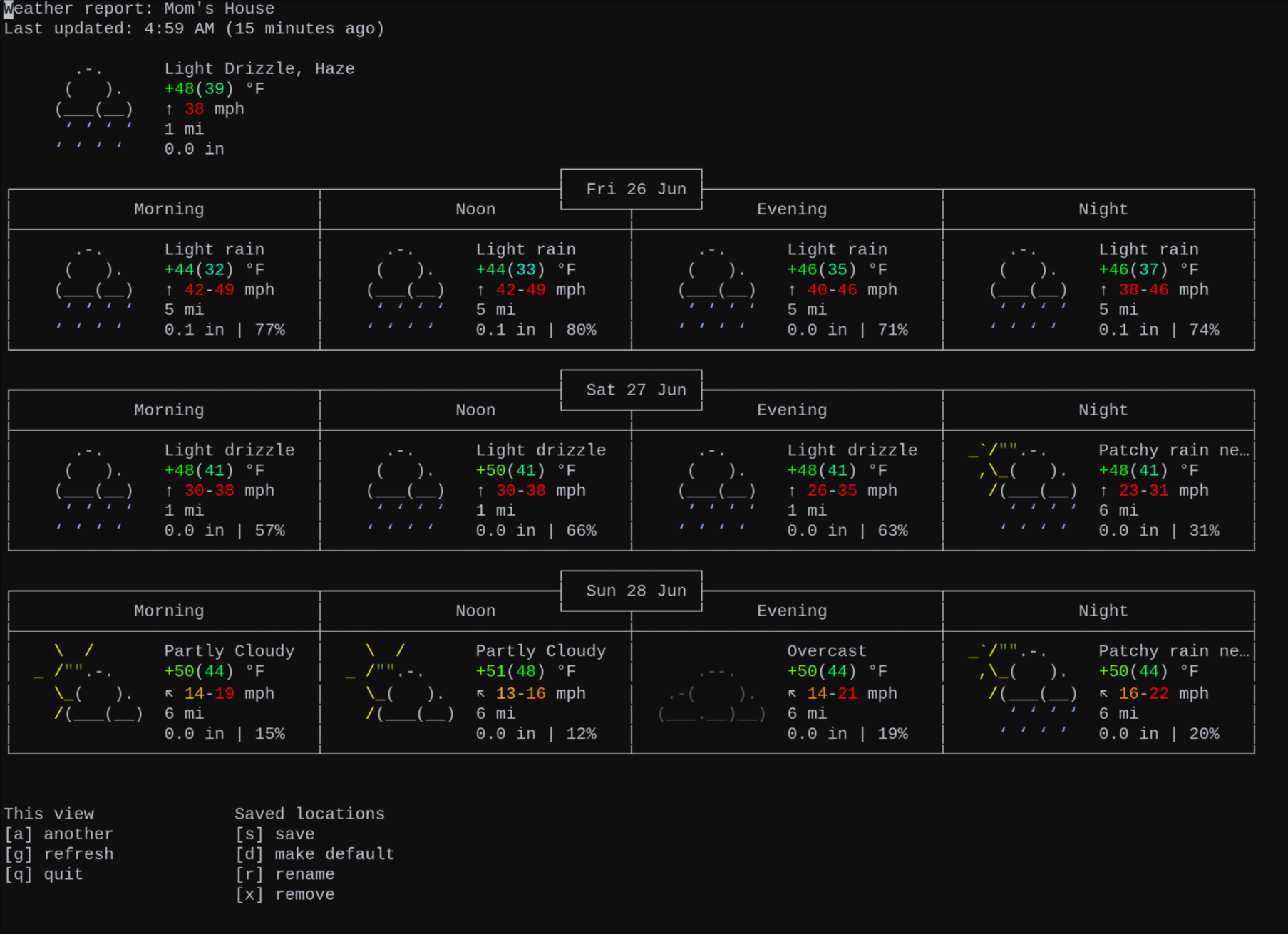This screenshot has height=934, width=1288.
Task: Click the current conditions drizzle cloud icon
Action: click(95, 108)
